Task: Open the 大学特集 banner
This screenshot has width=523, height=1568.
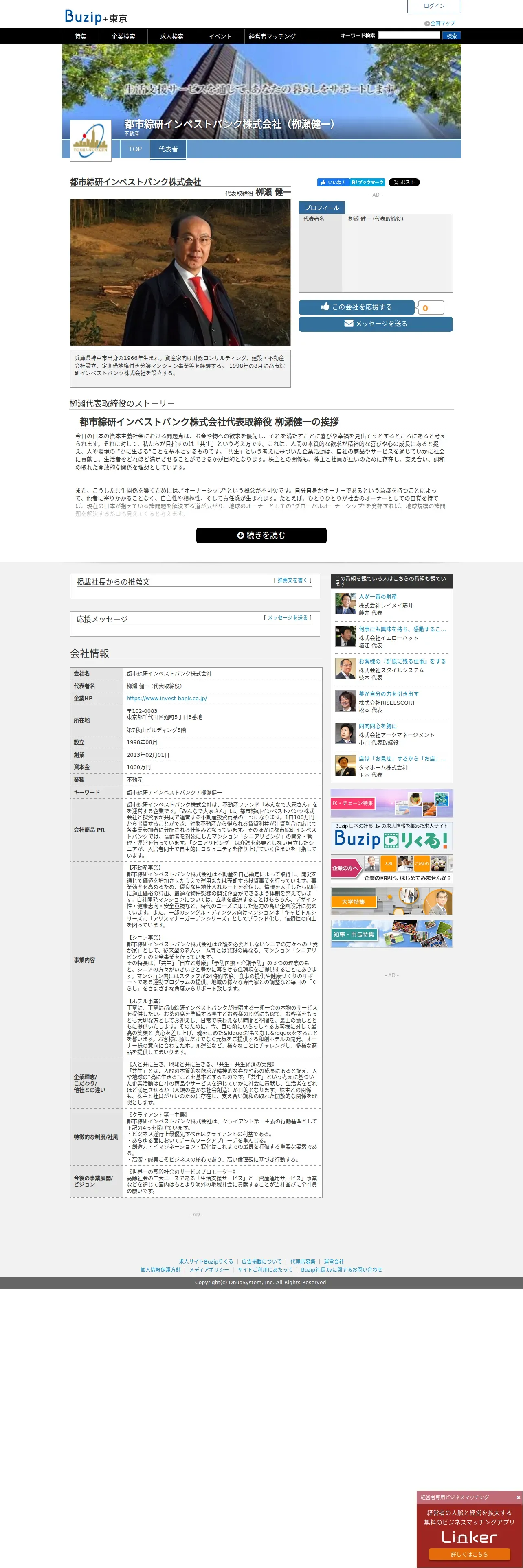Action: click(x=391, y=902)
